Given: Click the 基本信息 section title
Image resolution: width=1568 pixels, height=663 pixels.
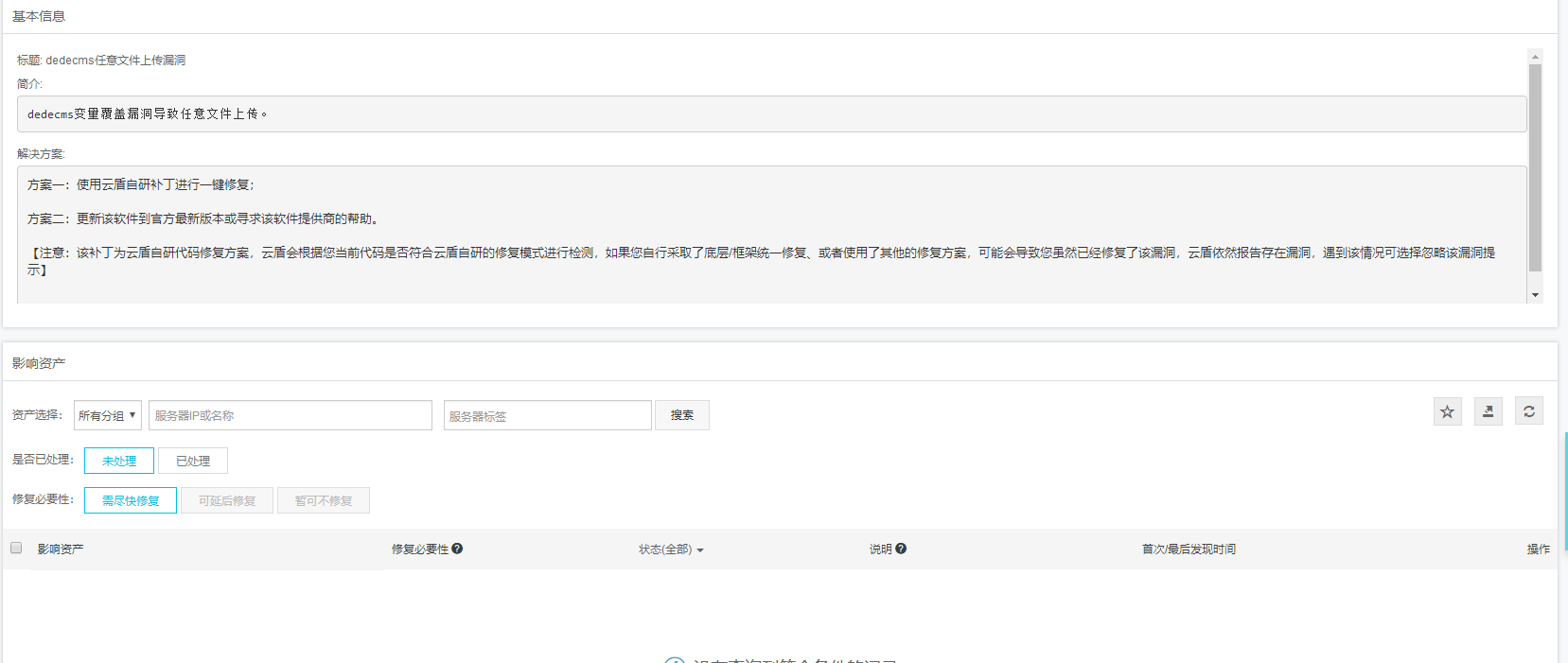Looking at the screenshot, I should [39, 16].
